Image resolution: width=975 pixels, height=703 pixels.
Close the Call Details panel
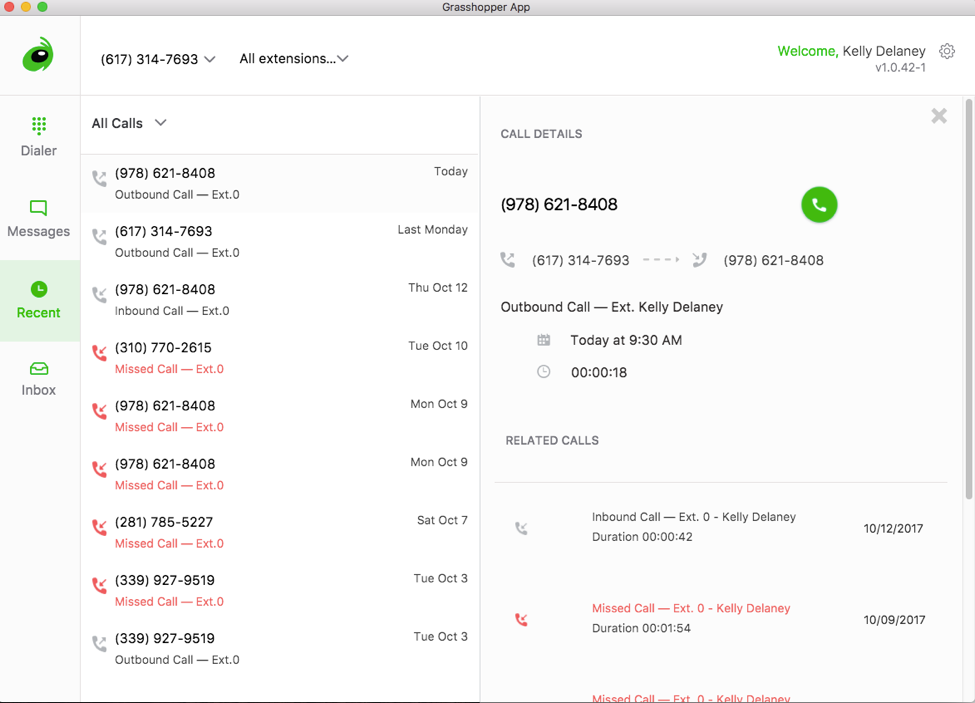(938, 115)
